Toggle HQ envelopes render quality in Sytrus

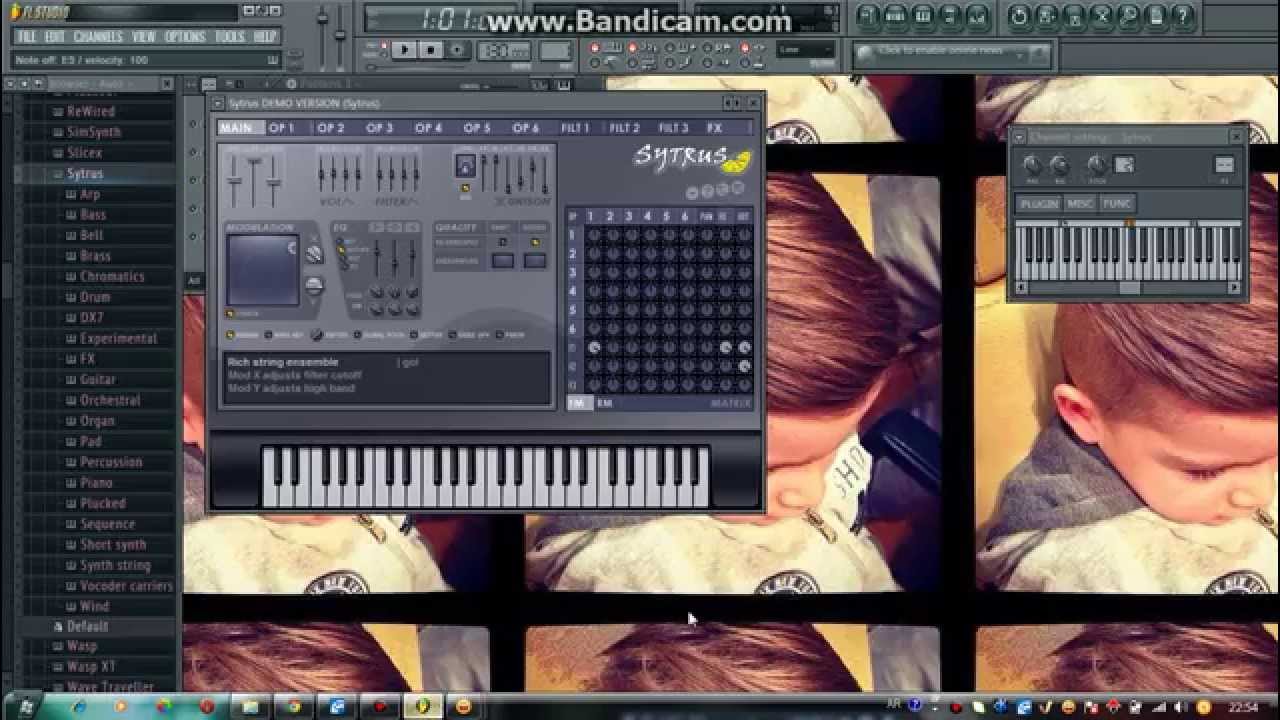(x=535, y=242)
